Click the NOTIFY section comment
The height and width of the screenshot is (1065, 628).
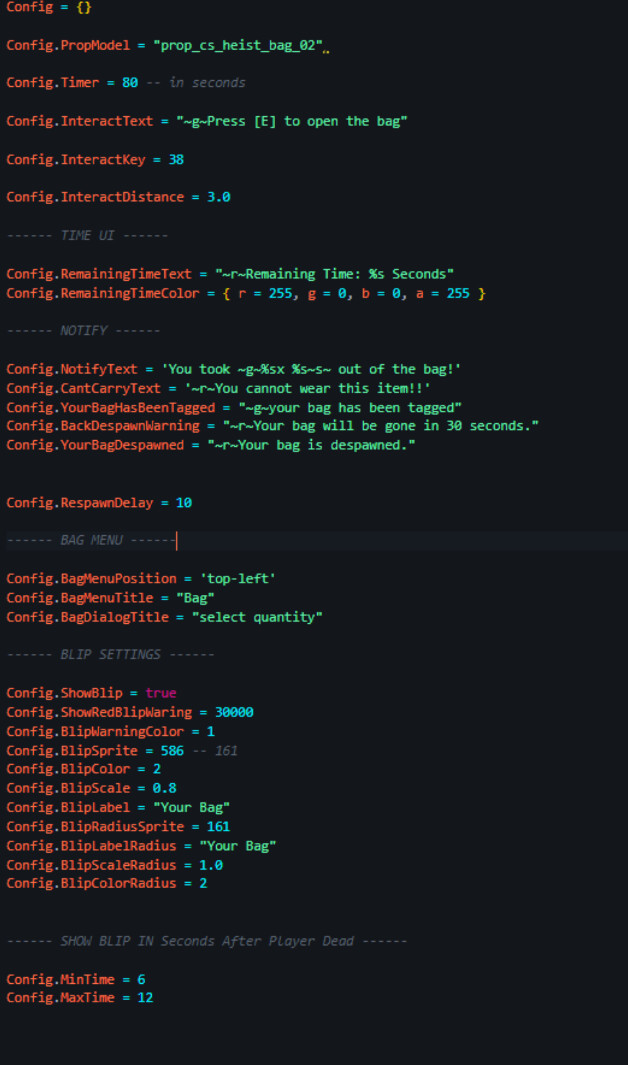tap(83, 330)
